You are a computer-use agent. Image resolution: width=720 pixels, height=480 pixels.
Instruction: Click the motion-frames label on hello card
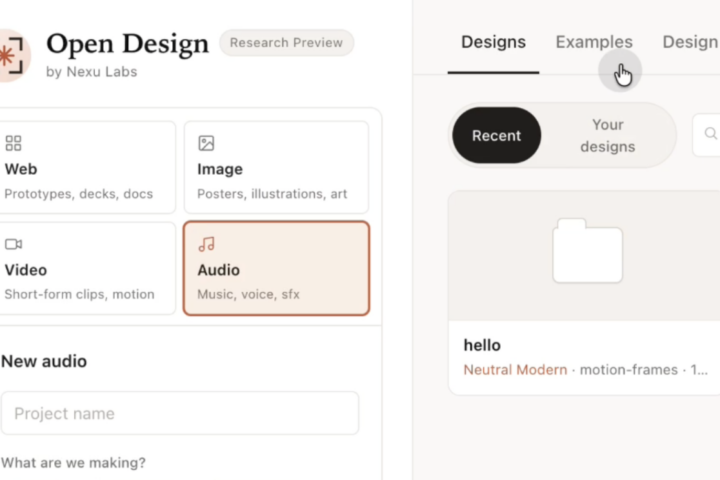coord(629,370)
